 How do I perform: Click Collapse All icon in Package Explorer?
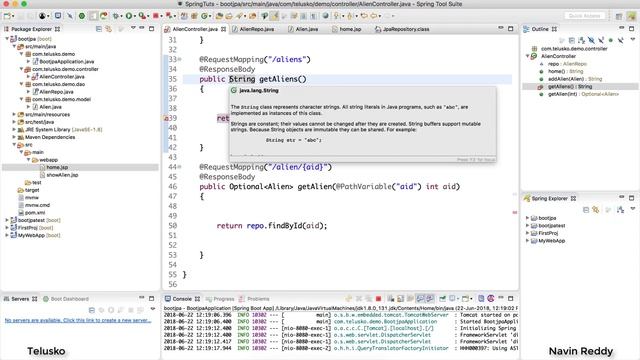99,29
